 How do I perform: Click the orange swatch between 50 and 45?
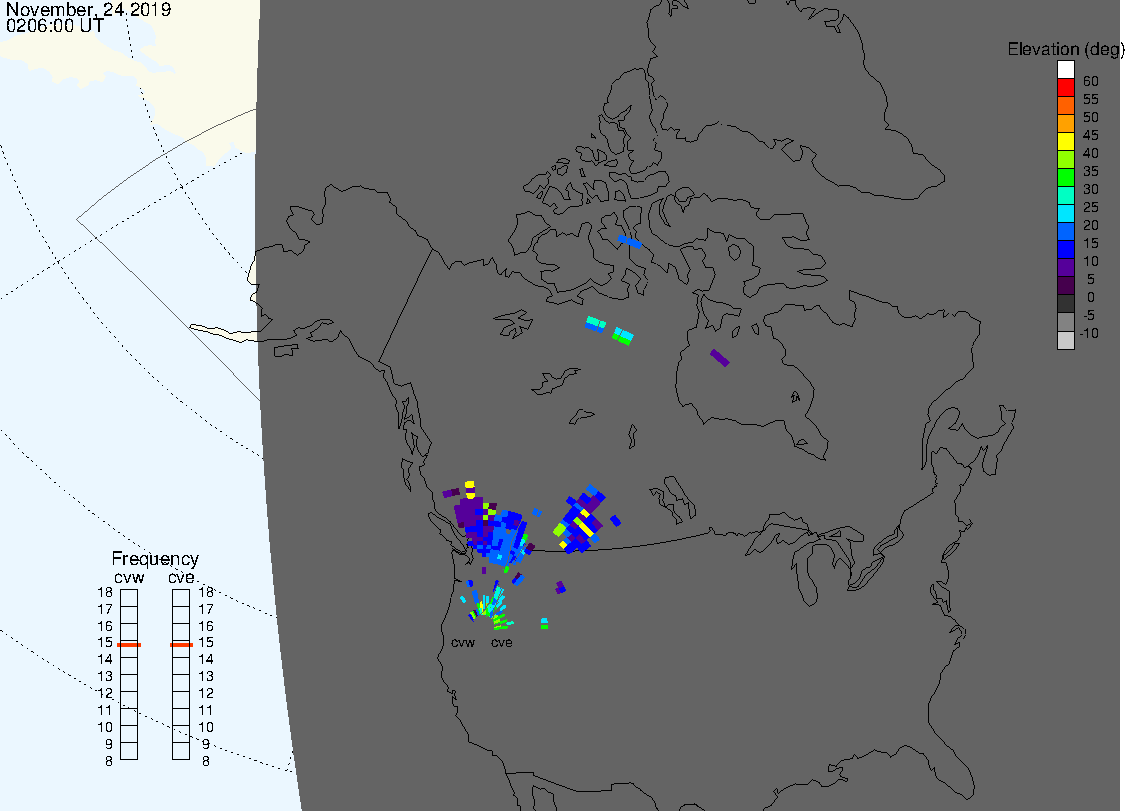pyautogui.click(x=1065, y=123)
